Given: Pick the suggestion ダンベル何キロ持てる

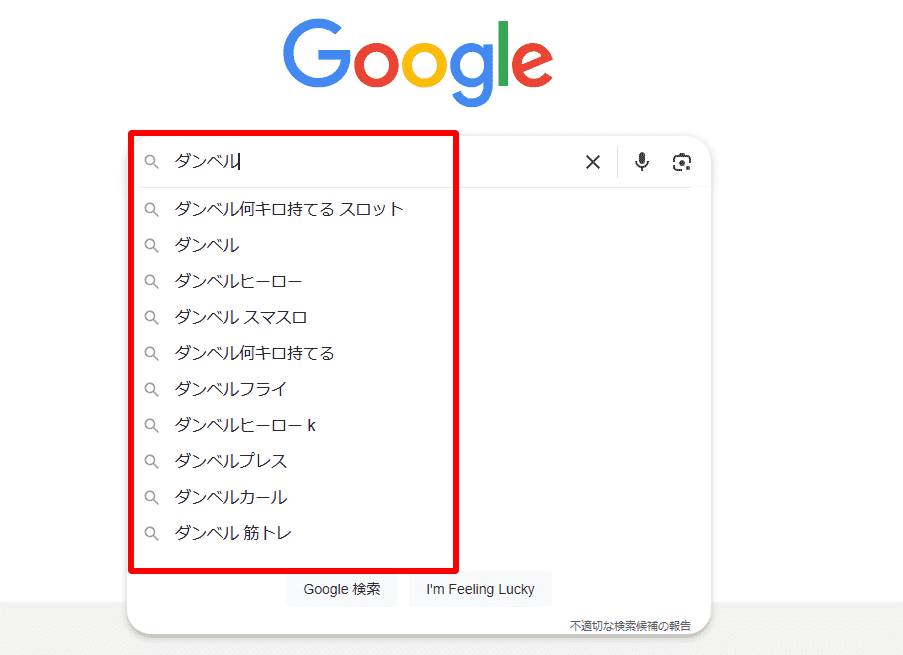Looking at the screenshot, I should 254,353.
